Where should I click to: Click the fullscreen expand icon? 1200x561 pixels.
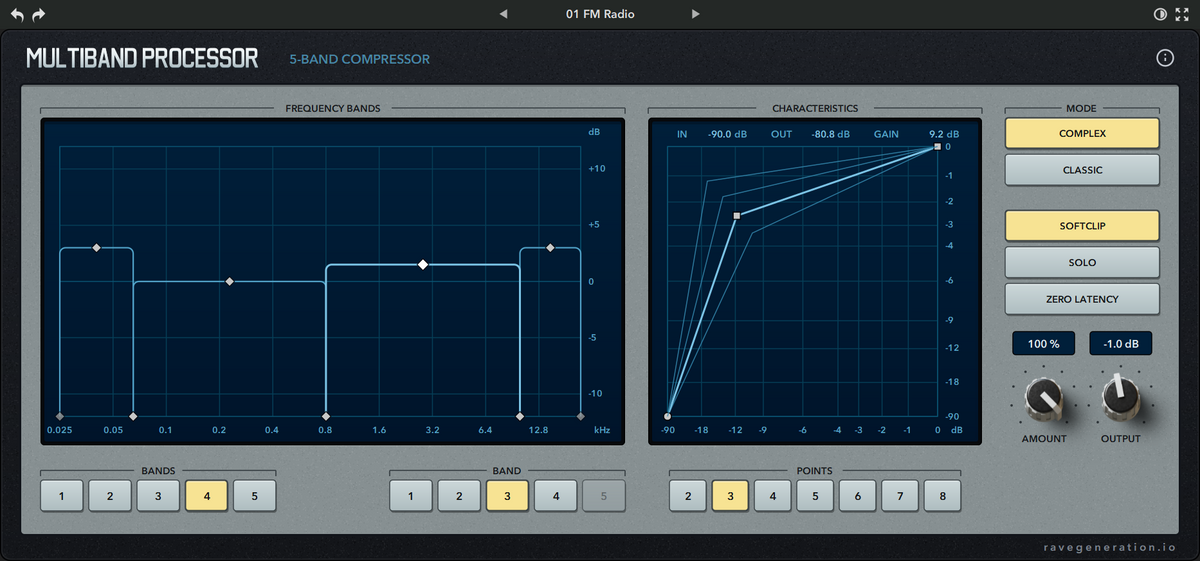tap(1182, 15)
